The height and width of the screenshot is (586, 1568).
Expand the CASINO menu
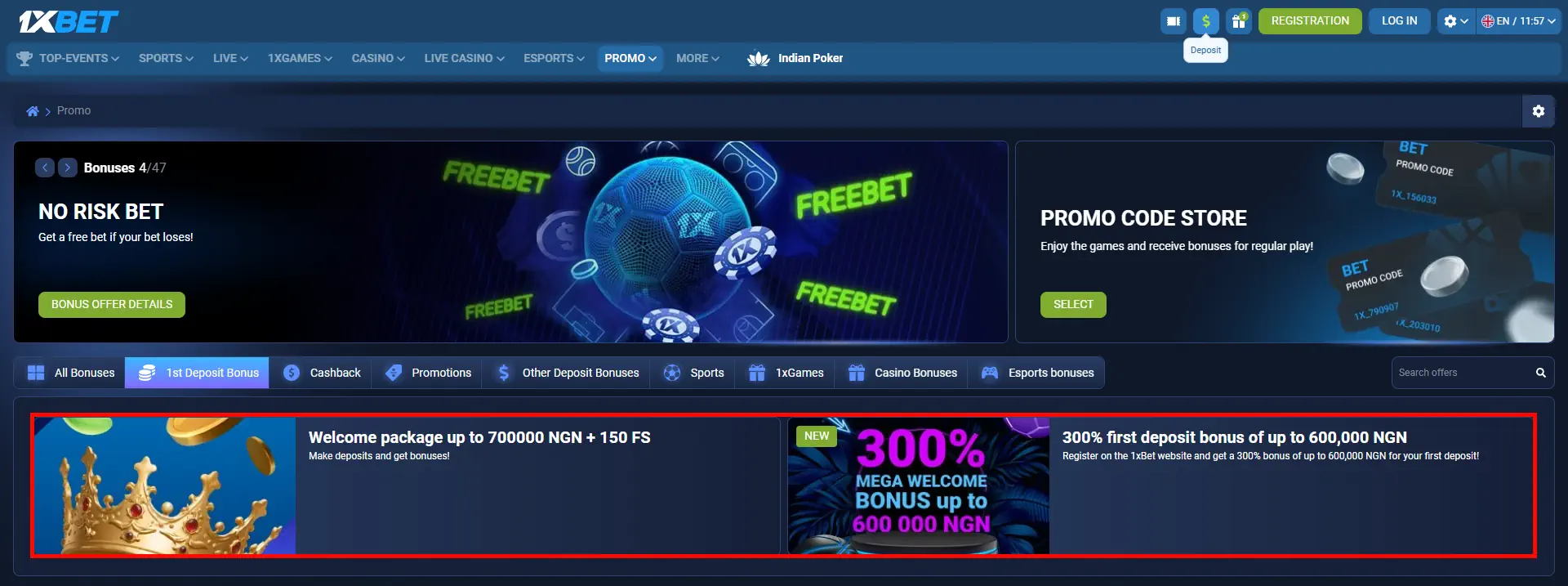point(378,58)
